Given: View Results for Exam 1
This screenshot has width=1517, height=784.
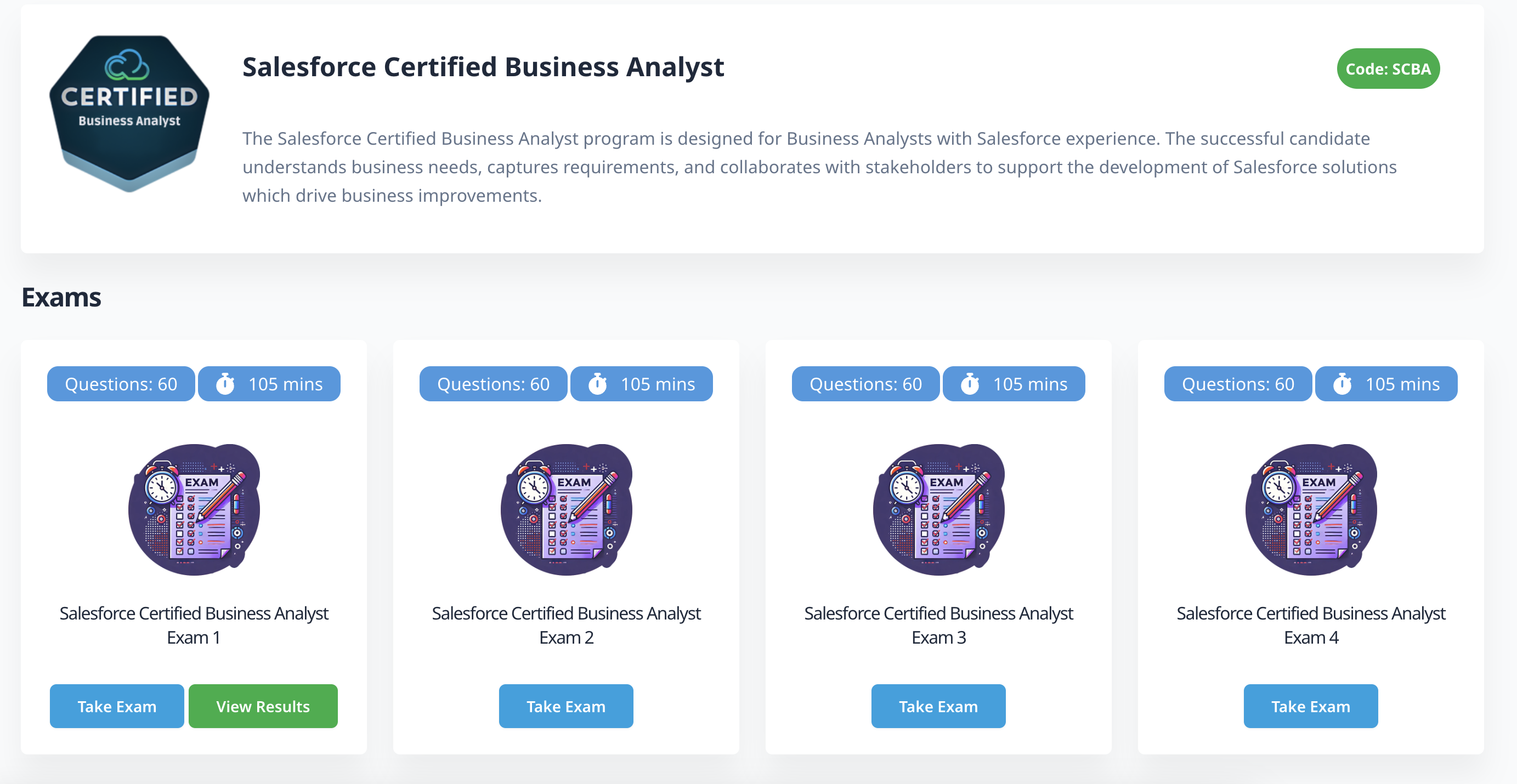Looking at the screenshot, I should [x=263, y=706].
